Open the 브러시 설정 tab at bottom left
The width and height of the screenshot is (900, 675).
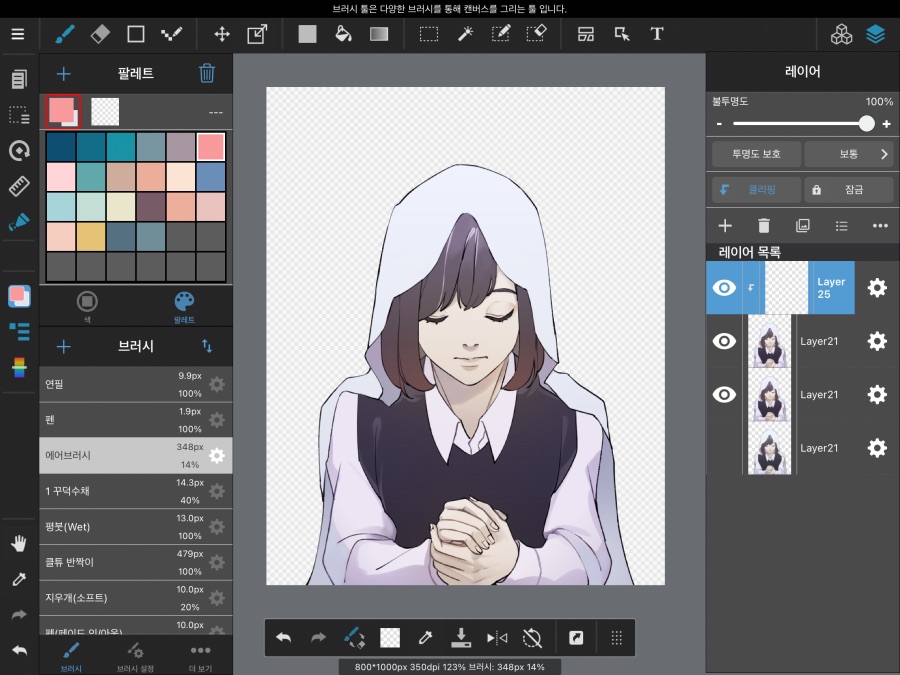[135, 655]
